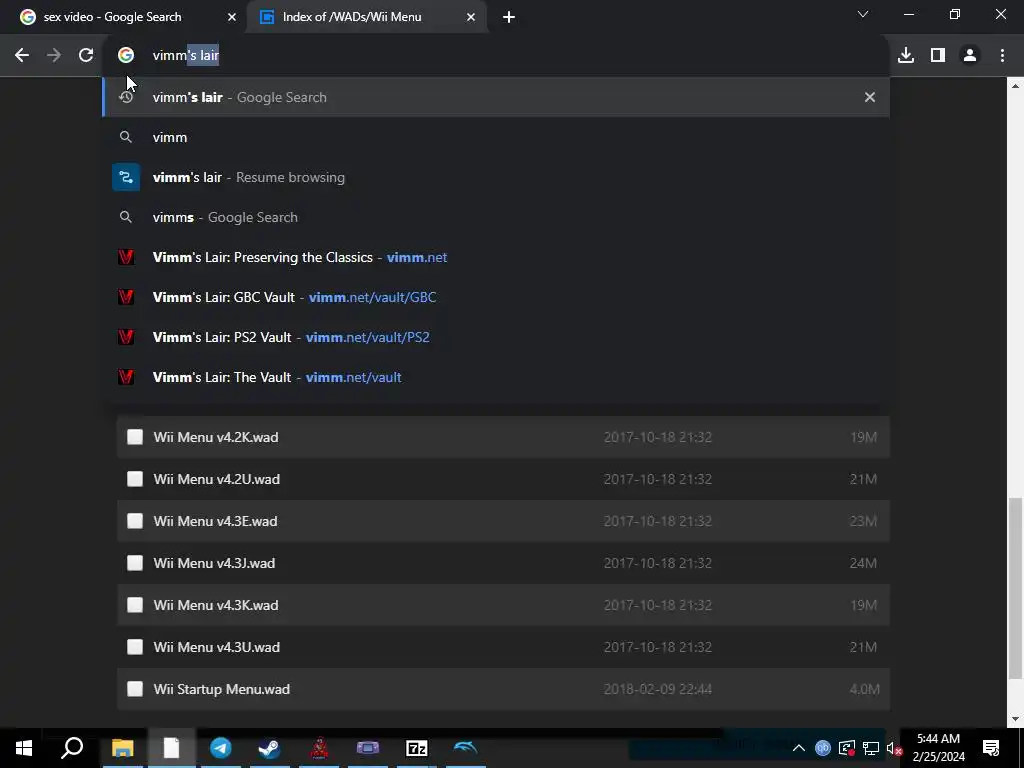
Task: Click the clock history icon beside vimm's lair
Action: coord(126,97)
